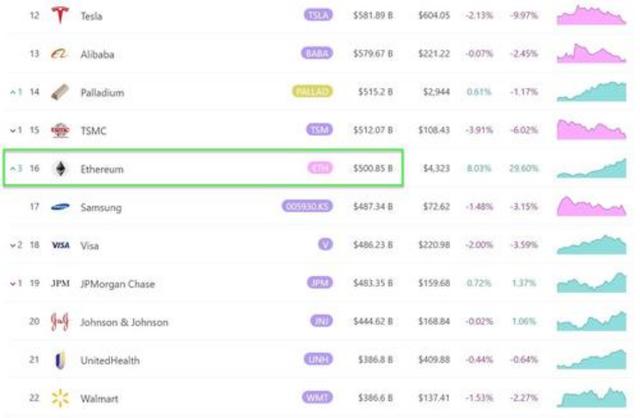Click the Walmart spark logo

click(60, 399)
